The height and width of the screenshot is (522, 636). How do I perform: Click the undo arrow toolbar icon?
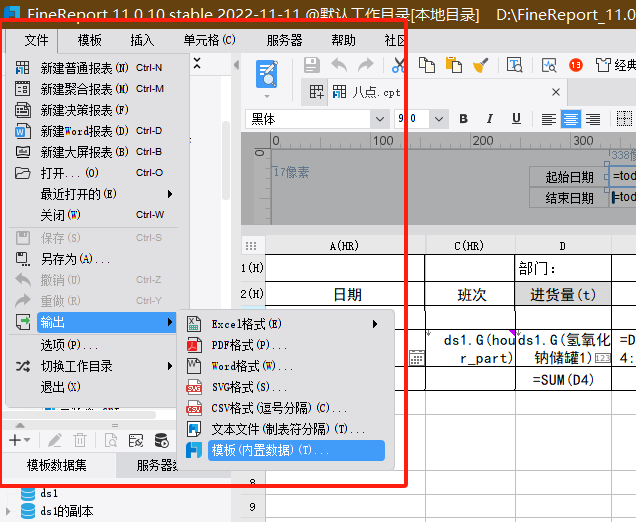pos(339,65)
